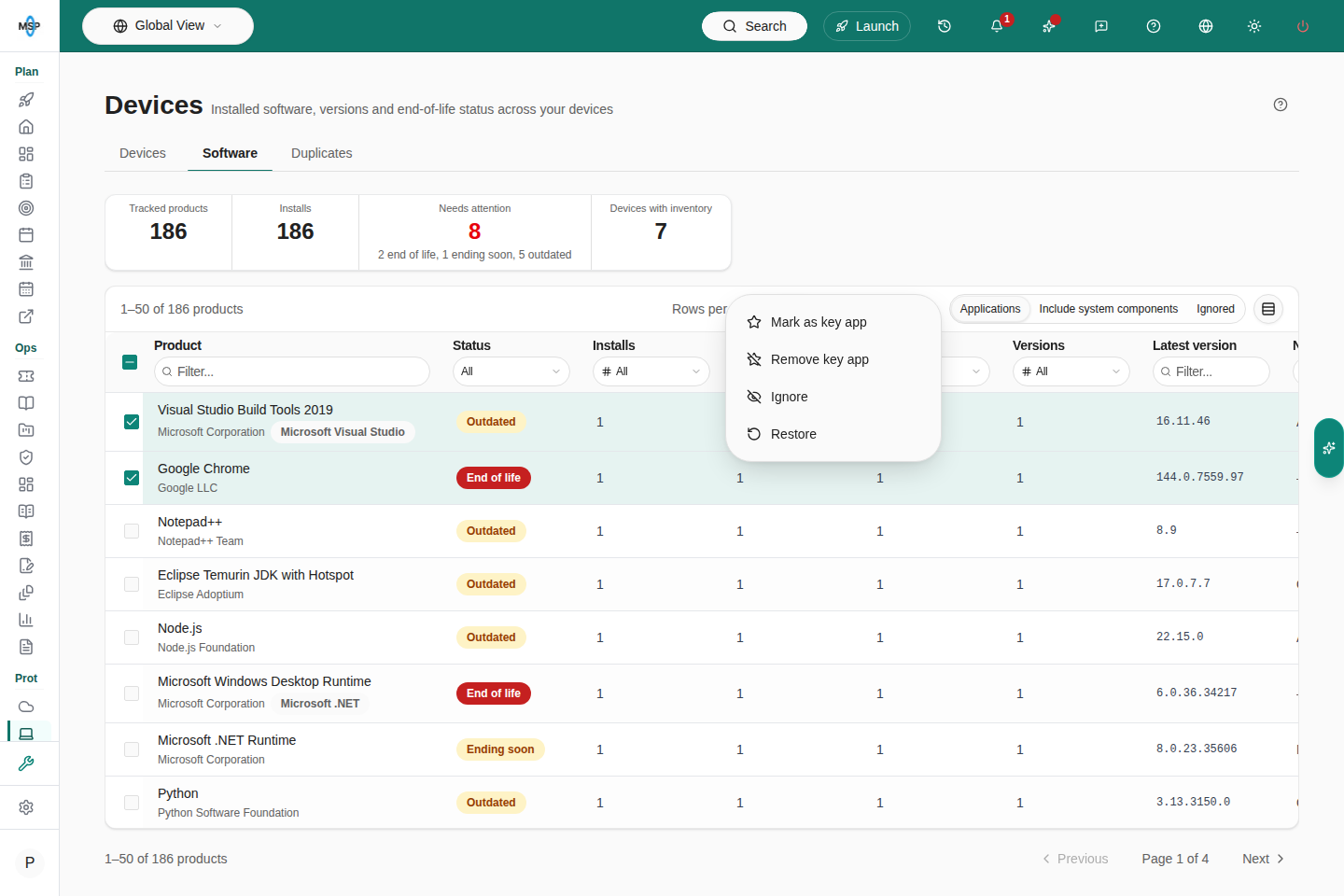Go to Next page of products
Image resolution: width=1344 pixels, height=896 pixels.
[1263, 859]
